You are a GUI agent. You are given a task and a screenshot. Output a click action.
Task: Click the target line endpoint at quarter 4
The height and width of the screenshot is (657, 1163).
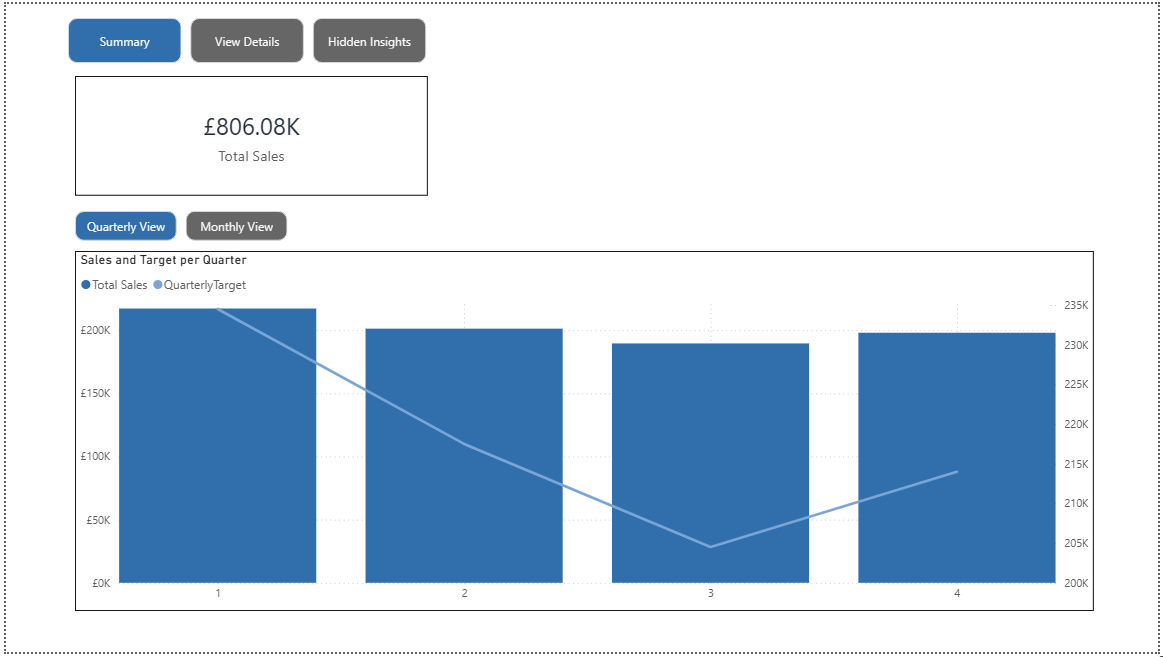957,471
